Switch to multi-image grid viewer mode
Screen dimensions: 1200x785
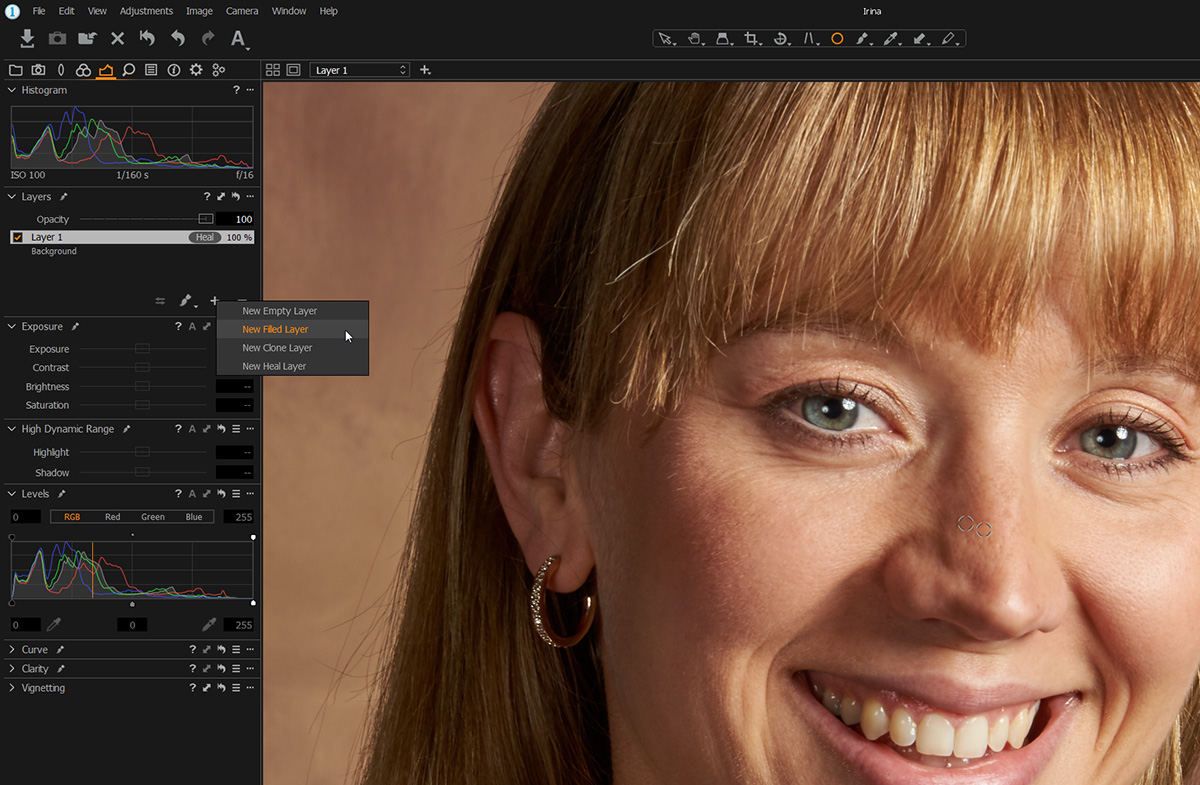pos(273,70)
